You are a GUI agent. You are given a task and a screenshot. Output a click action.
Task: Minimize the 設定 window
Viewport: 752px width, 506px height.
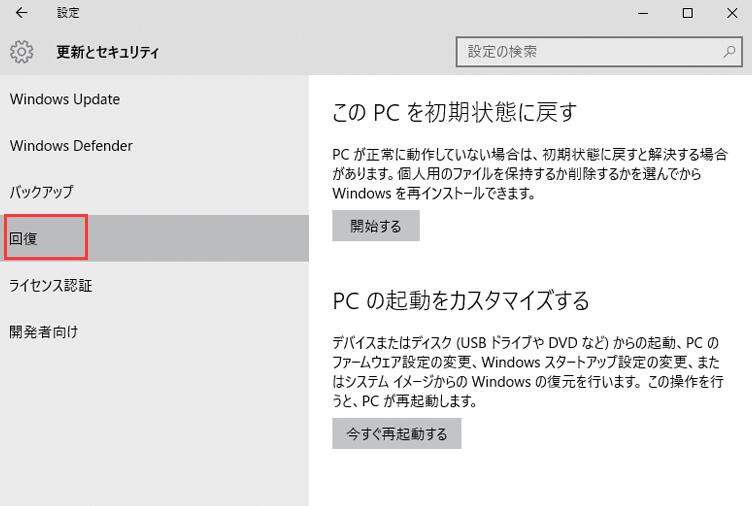click(641, 13)
